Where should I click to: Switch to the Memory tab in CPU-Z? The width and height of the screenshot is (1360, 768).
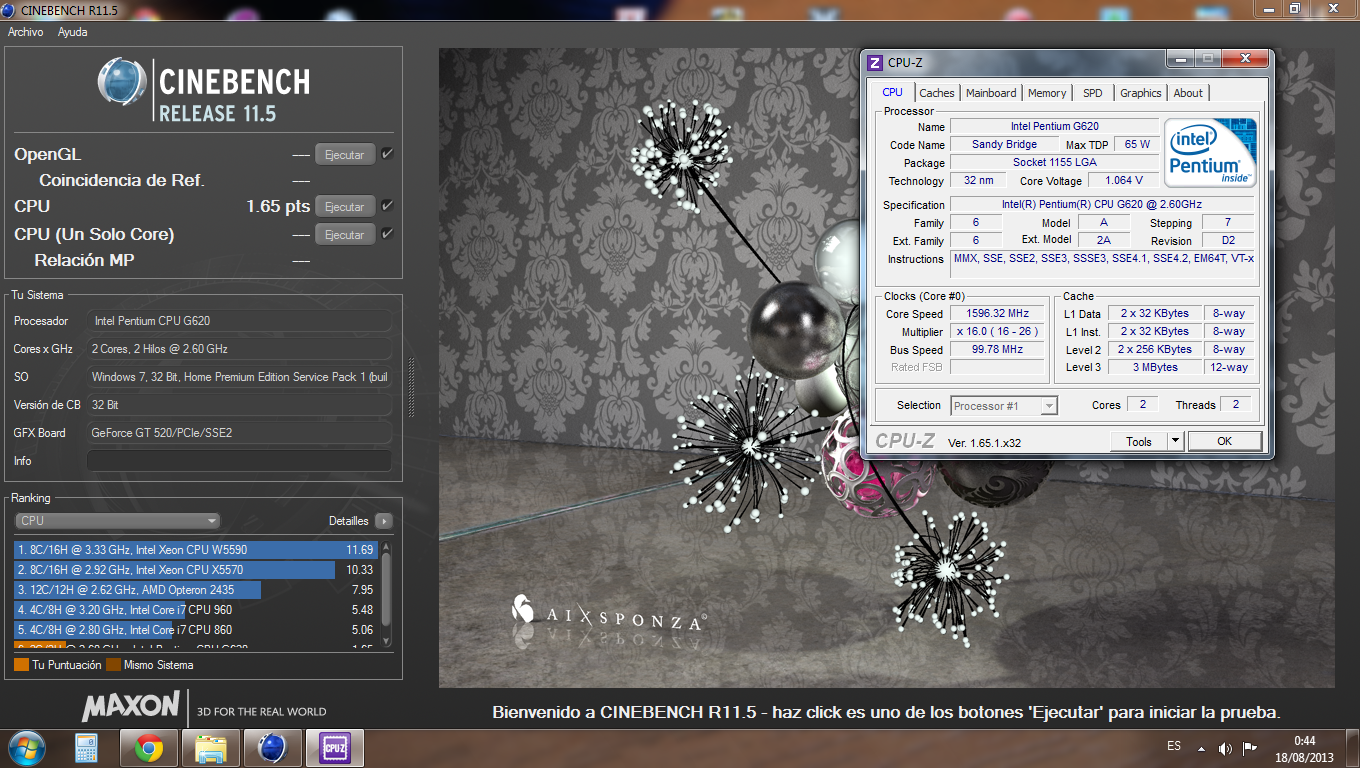(x=1047, y=93)
